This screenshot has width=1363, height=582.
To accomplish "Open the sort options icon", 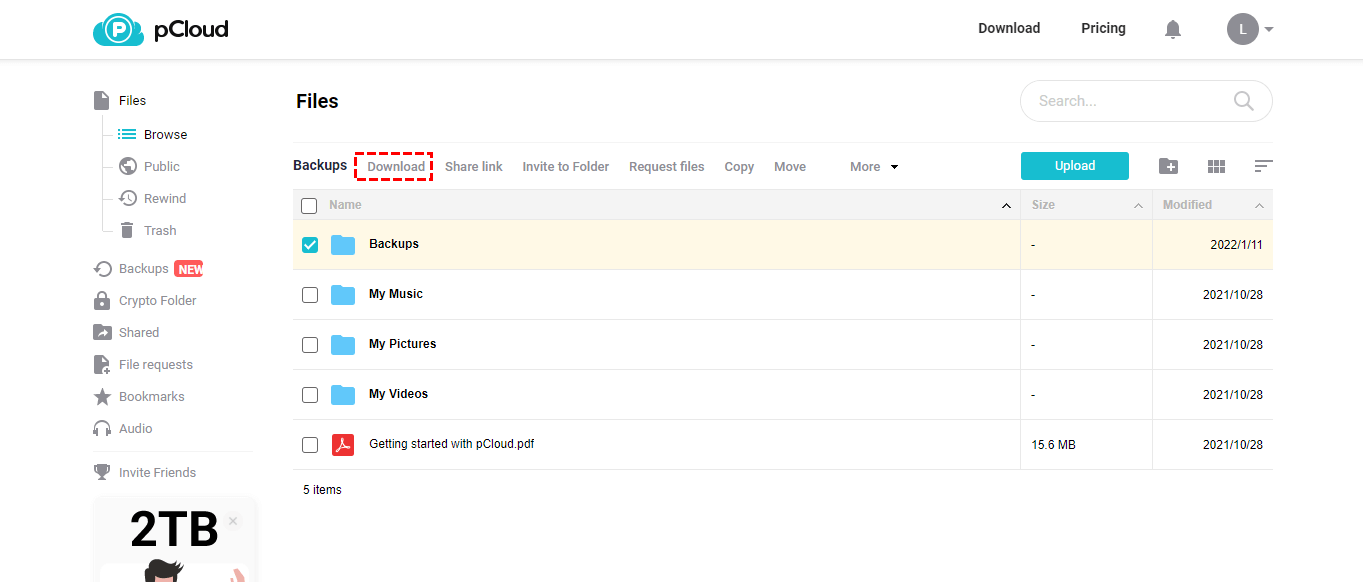I will click(x=1263, y=166).
